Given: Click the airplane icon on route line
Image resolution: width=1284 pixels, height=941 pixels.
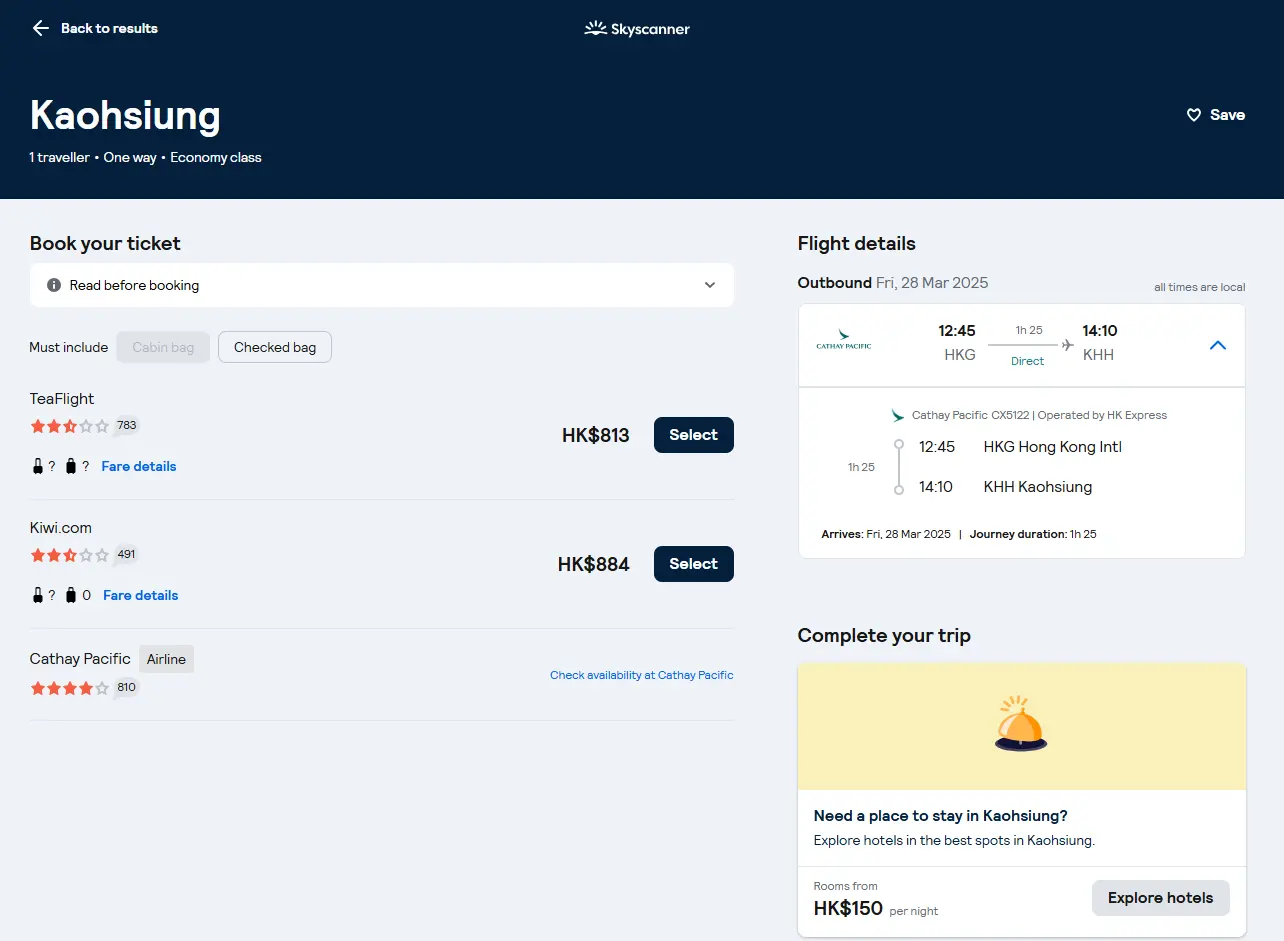Looking at the screenshot, I should pos(1068,345).
